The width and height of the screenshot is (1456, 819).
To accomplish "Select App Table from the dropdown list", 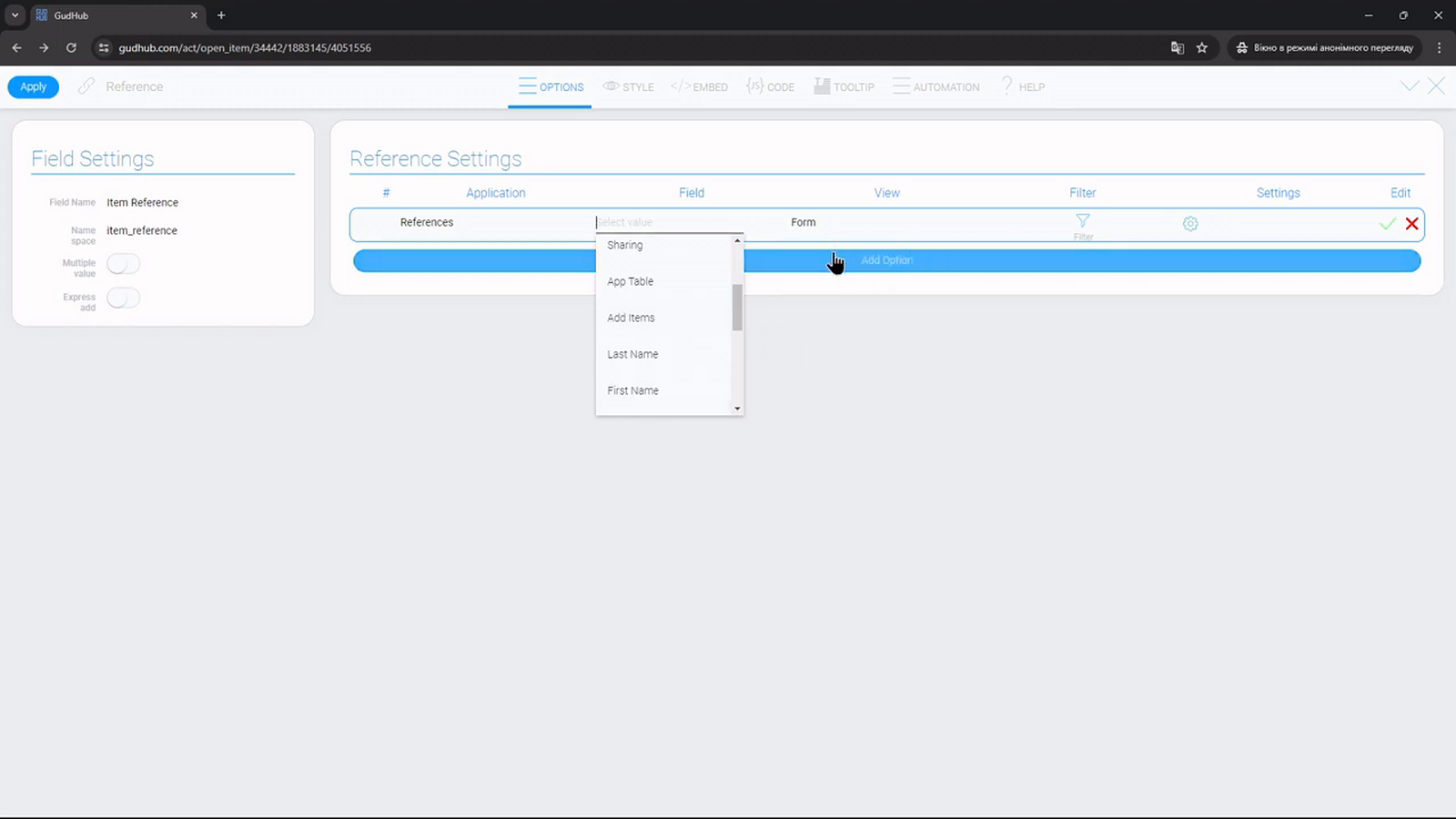I will click(x=663, y=281).
